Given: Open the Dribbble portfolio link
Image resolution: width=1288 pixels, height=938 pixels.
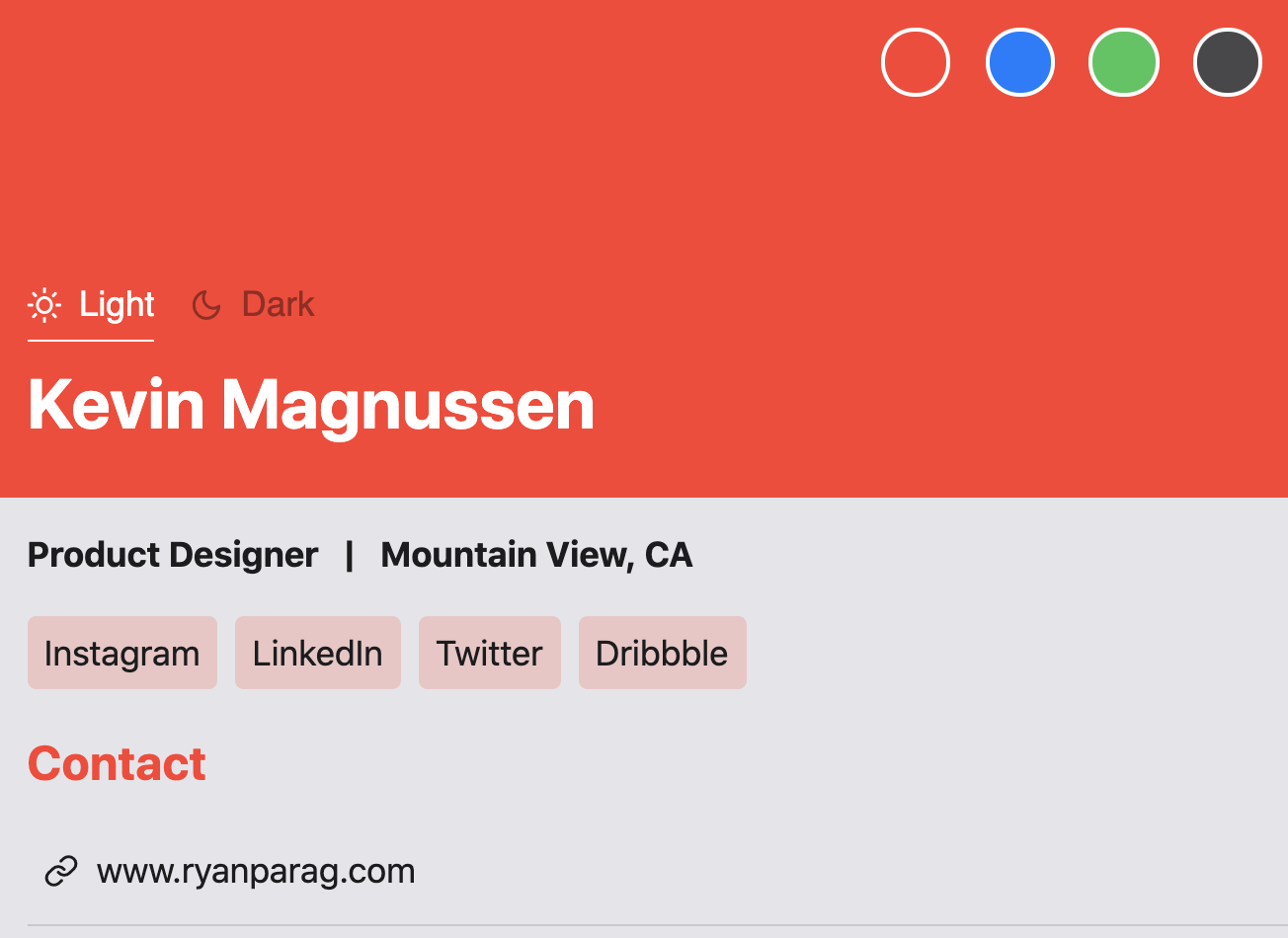Looking at the screenshot, I should point(662,652).
